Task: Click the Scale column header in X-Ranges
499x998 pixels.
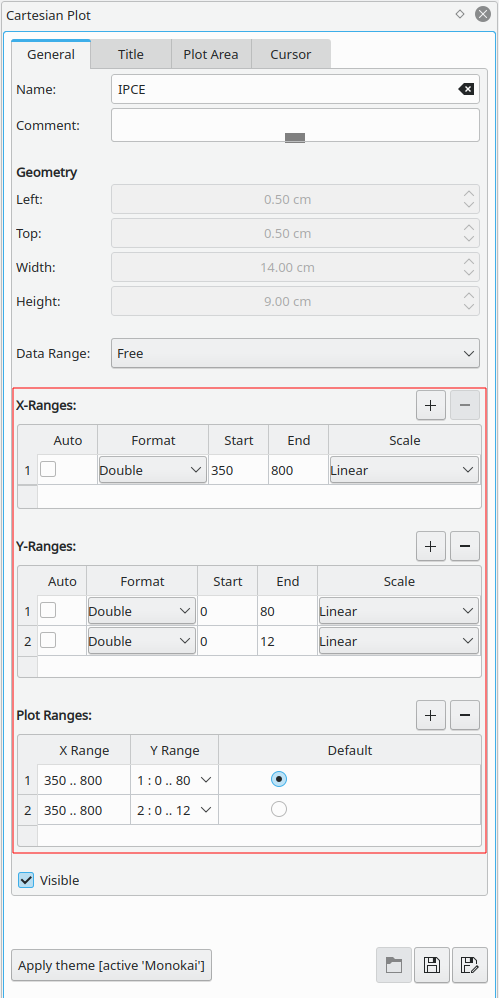Action: click(405, 440)
